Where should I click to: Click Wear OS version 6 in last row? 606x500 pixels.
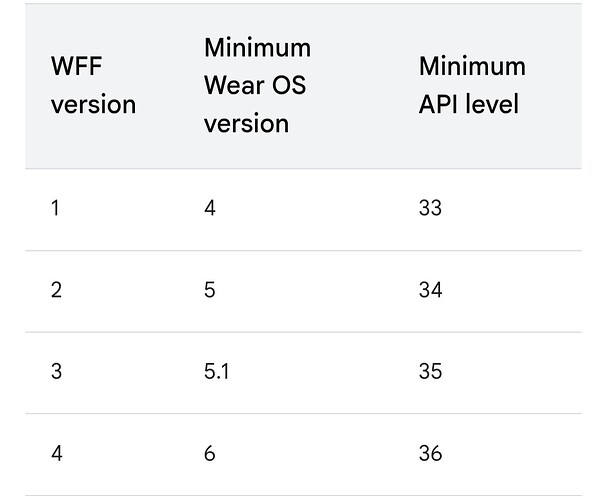[x=210, y=453]
